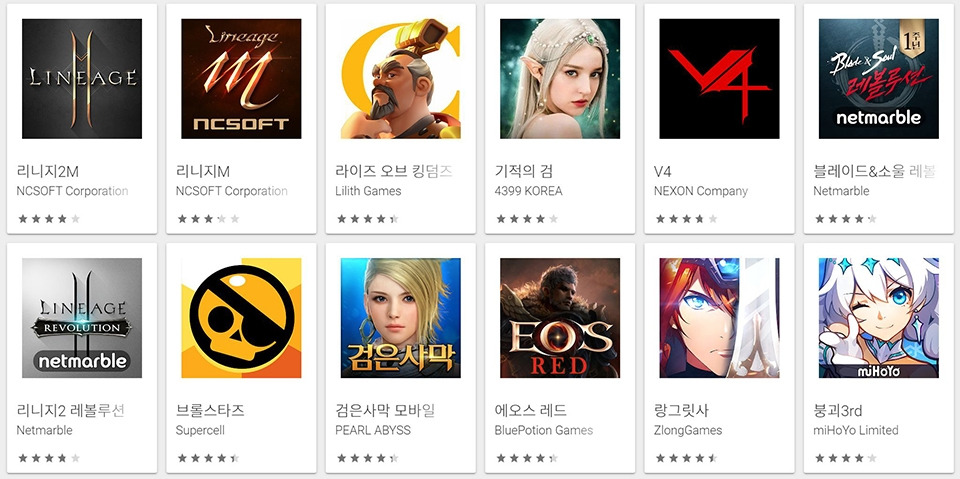Click the 검은사막 Black Desert icon

[x=400, y=318]
